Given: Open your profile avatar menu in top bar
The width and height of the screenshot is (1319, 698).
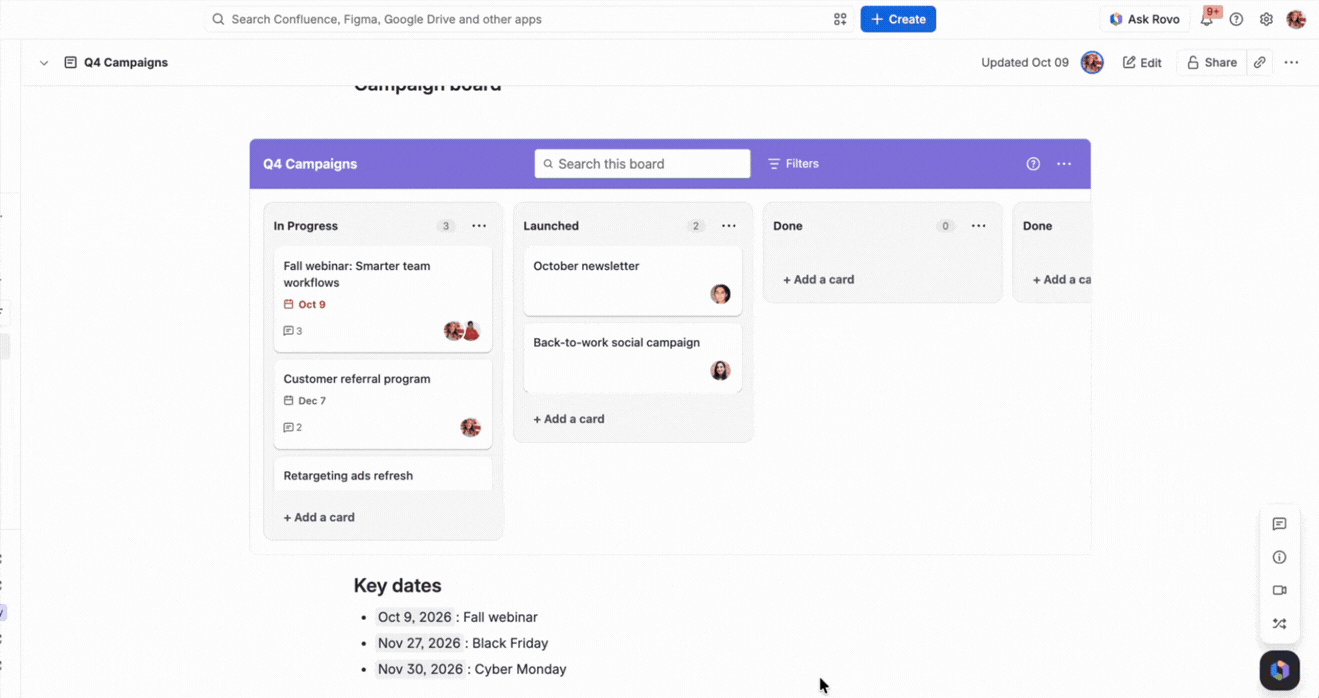Looking at the screenshot, I should point(1297,19).
